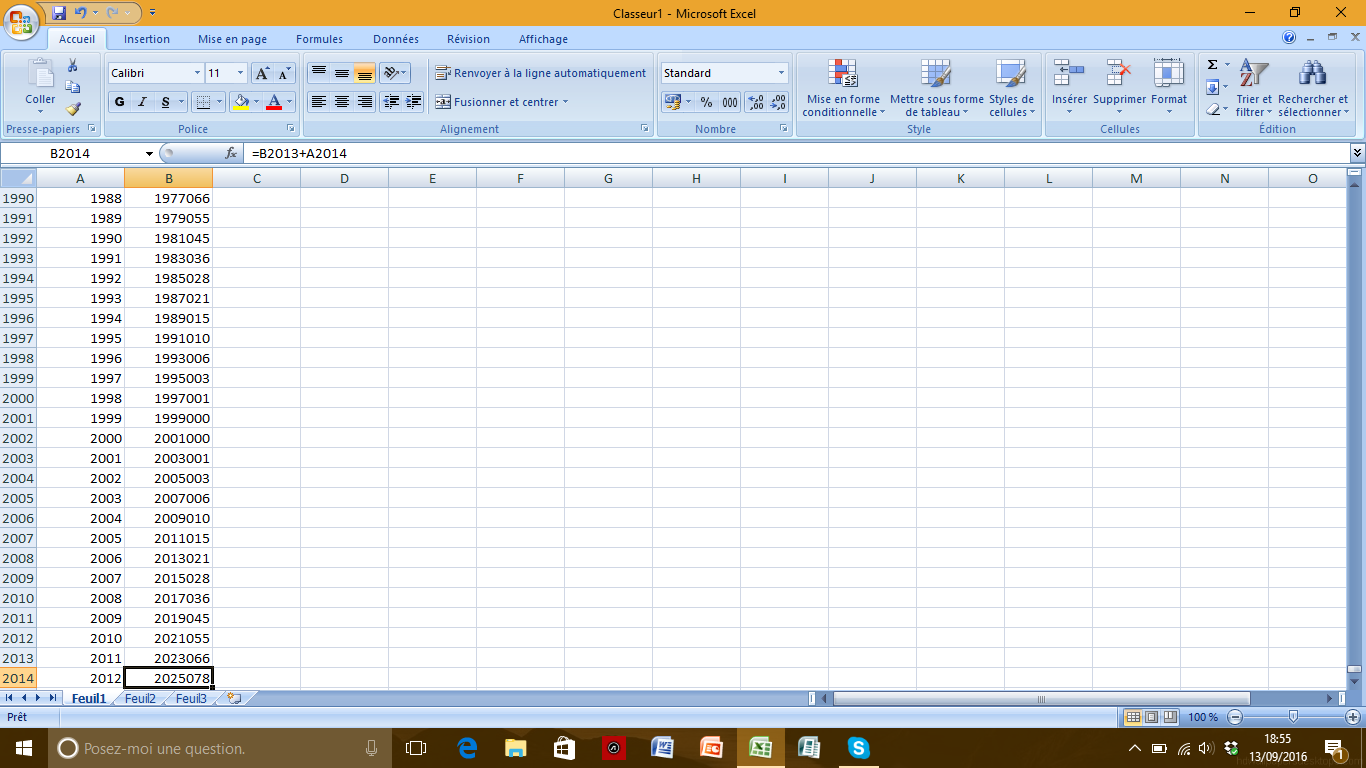Open the Name Box dropdown arrow
1366x768 pixels.
[x=150, y=154]
